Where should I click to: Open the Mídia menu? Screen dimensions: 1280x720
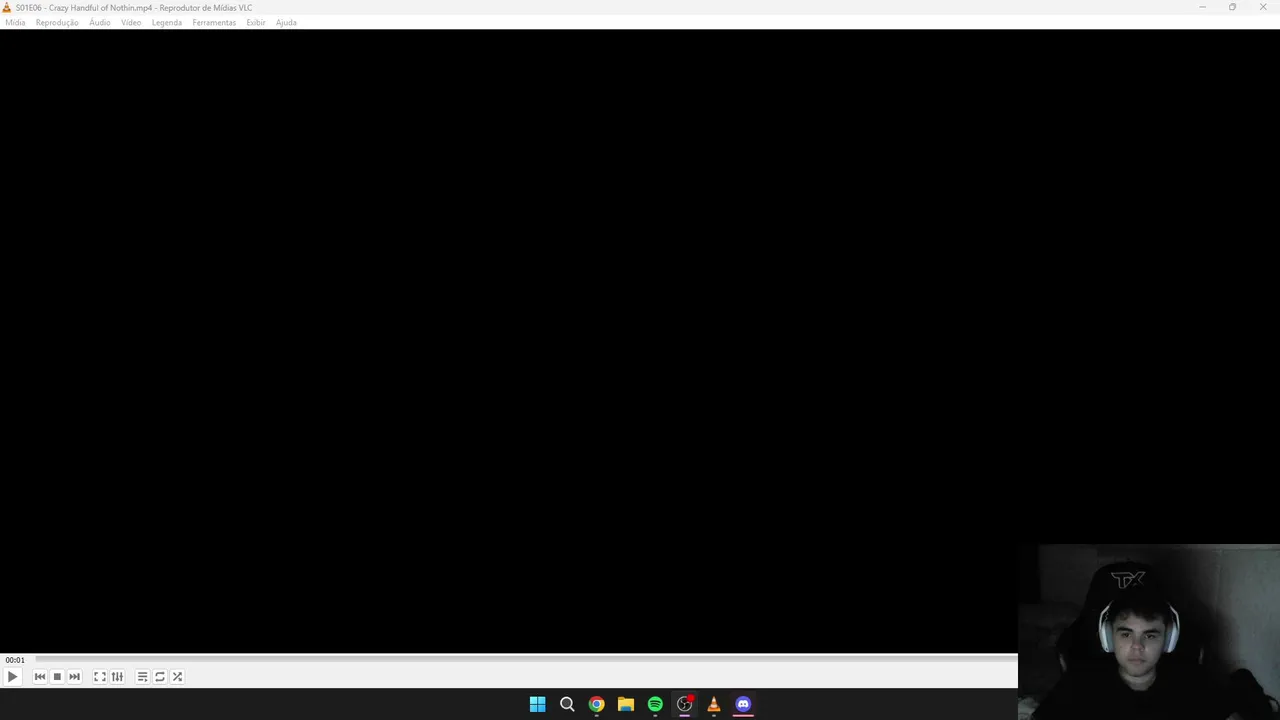pyautogui.click(x=15, y=22)
